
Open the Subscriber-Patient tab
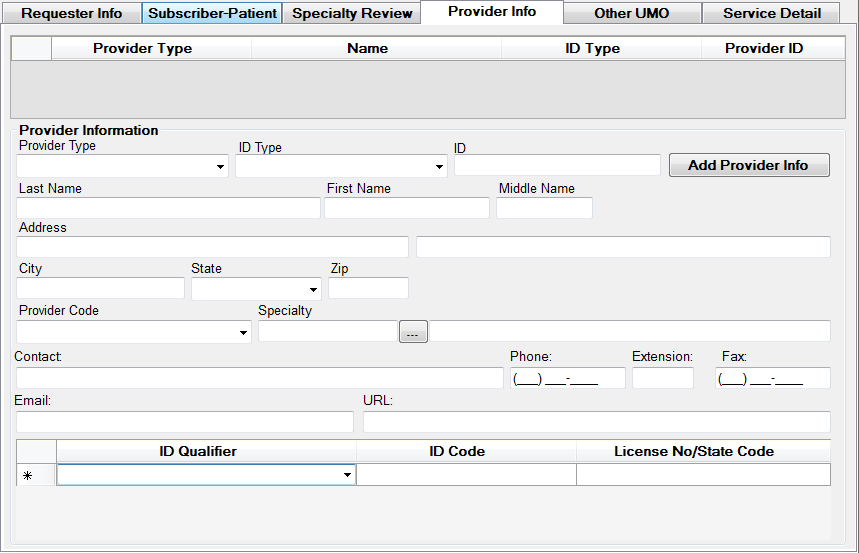click(212, 13)
